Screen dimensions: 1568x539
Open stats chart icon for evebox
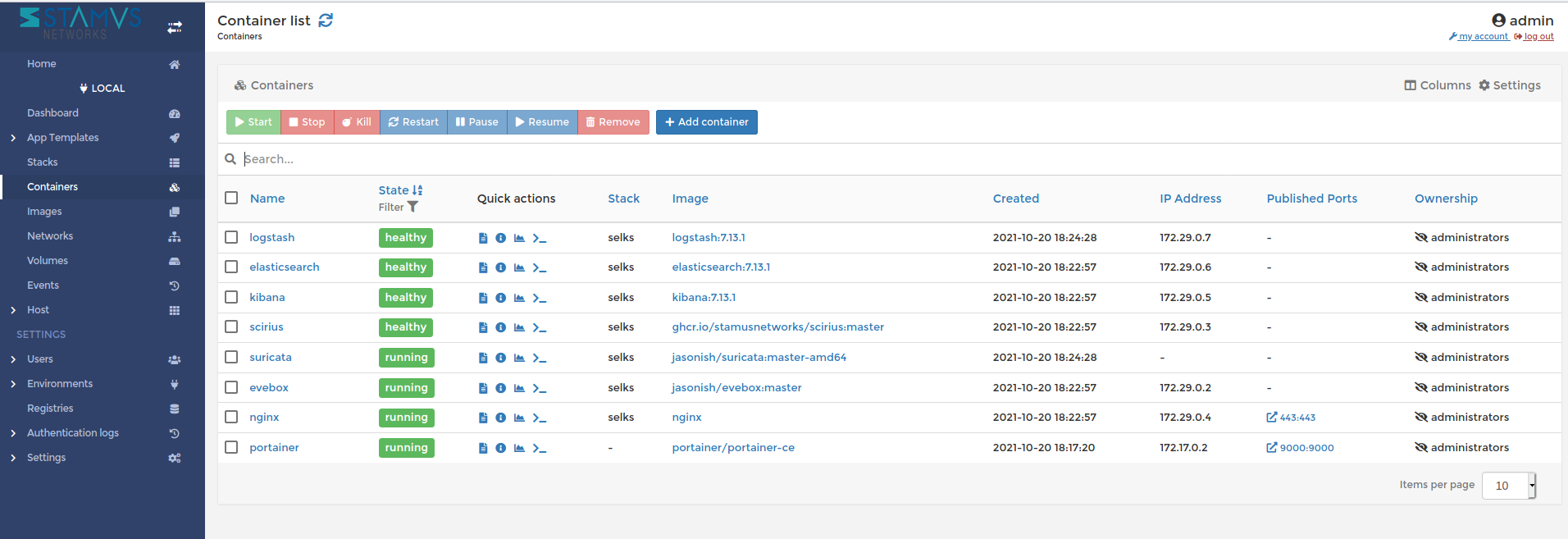pyautogui.click(x=519, y=388)
